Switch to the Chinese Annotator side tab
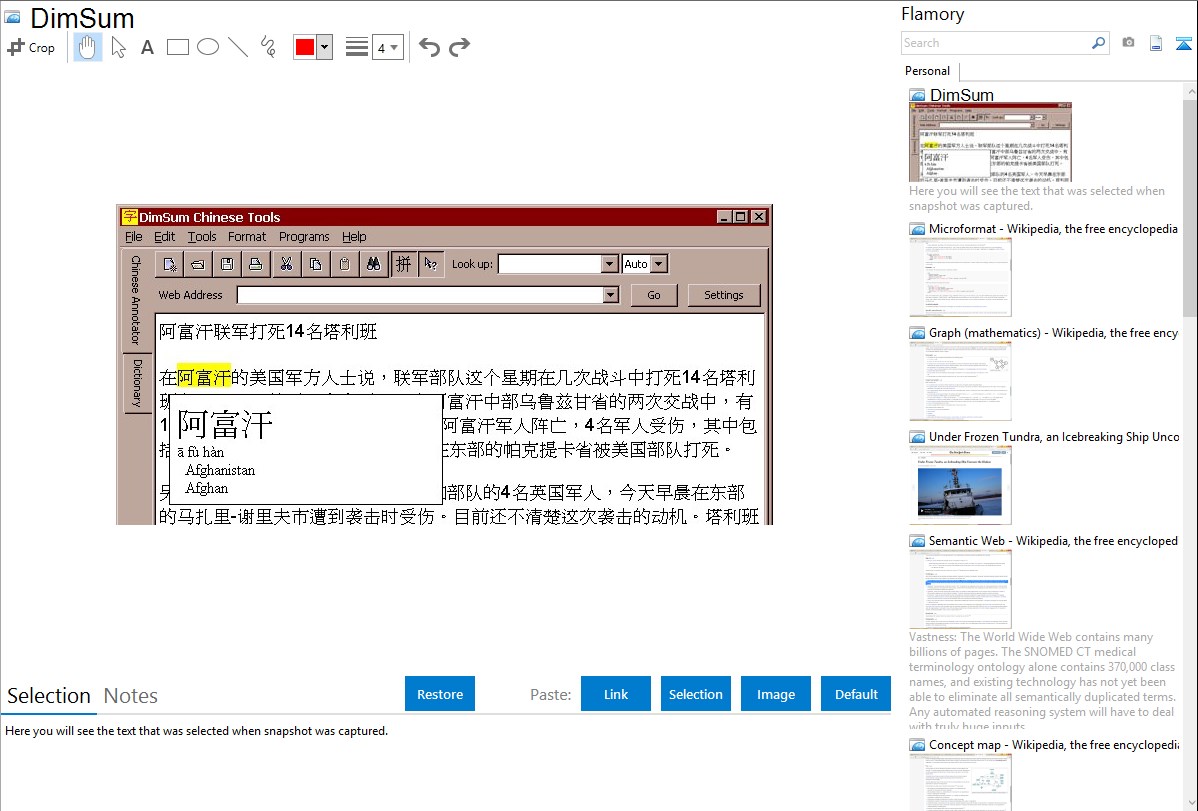 tap(136, 300)
